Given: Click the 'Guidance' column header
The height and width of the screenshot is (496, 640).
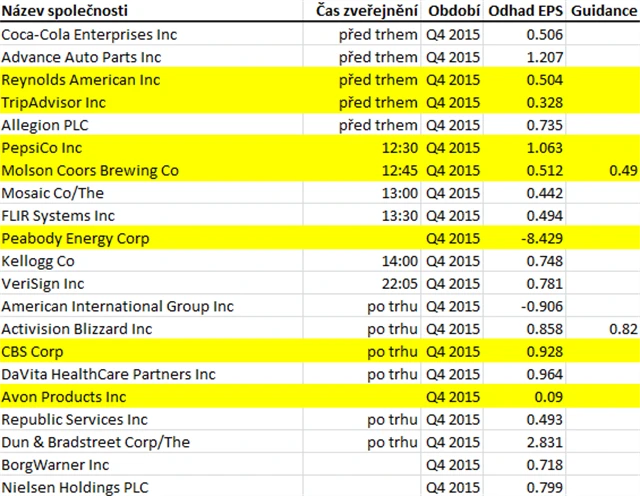Looking at the screenshot, I should [x=604, y=11].
